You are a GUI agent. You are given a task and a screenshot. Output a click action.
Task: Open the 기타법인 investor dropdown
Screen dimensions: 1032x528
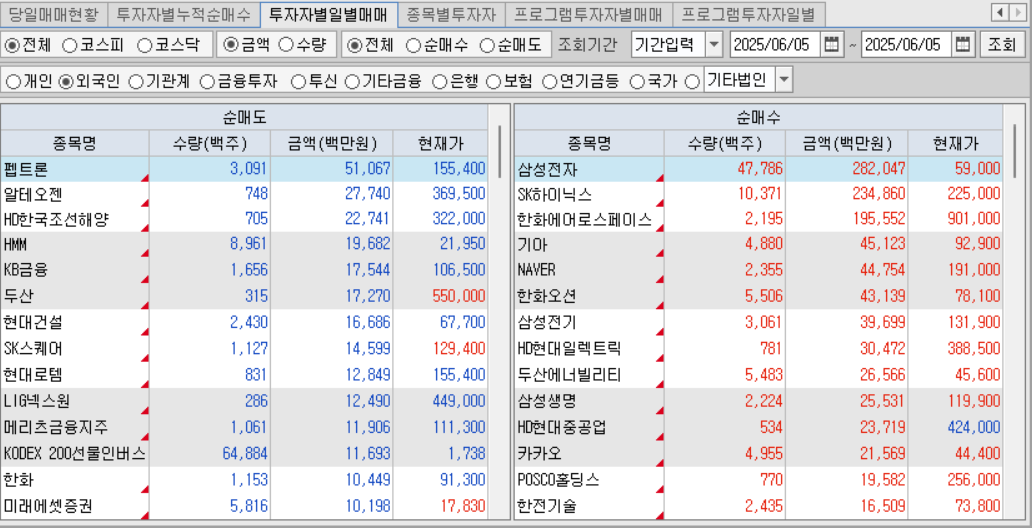784,81
